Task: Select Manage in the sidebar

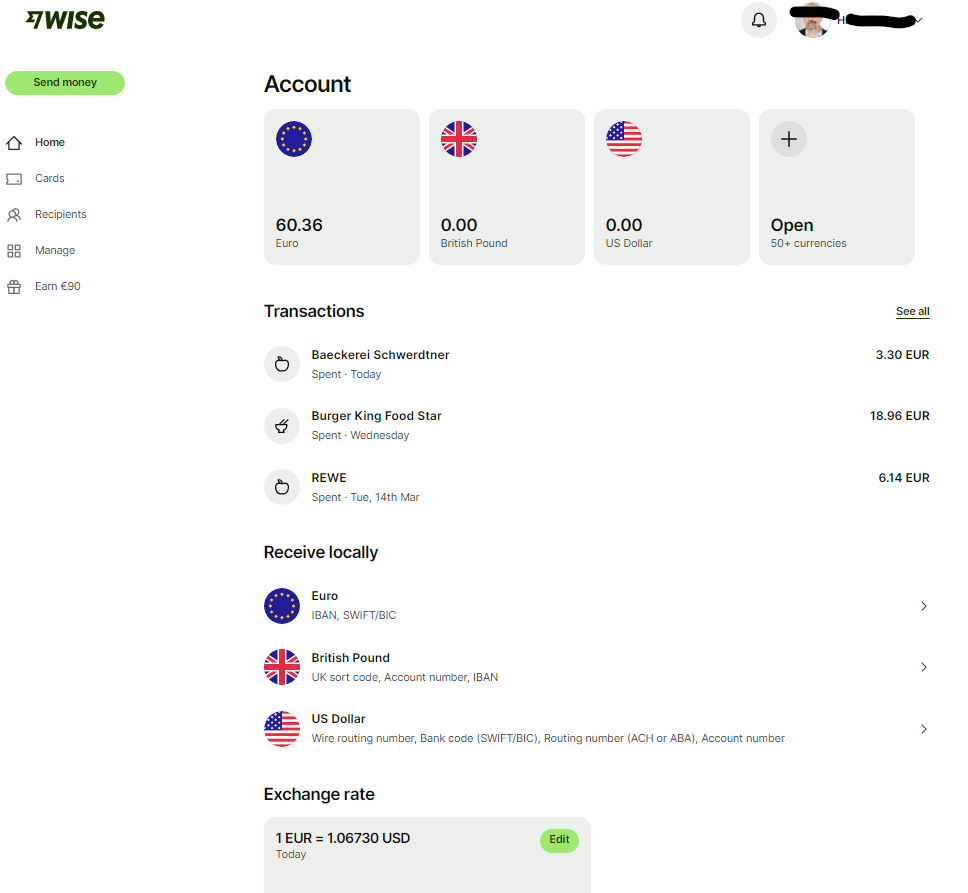Action: [54, 250]
